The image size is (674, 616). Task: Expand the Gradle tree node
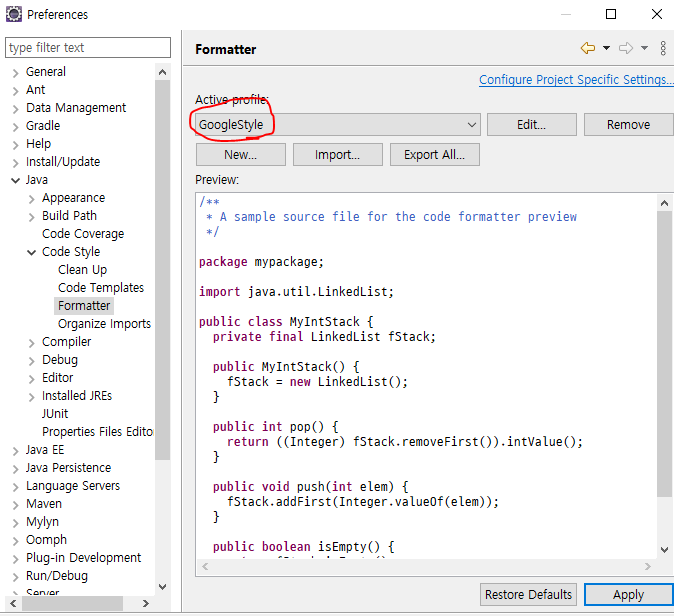15,127
